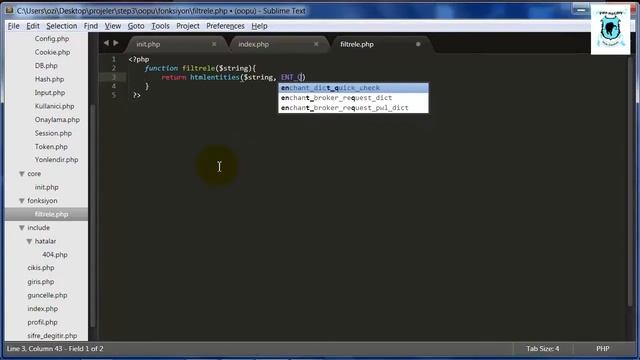
Task: Choose enchant_broker_request_pwl_dict autocomplete suggestion
Action: point(353,108)
